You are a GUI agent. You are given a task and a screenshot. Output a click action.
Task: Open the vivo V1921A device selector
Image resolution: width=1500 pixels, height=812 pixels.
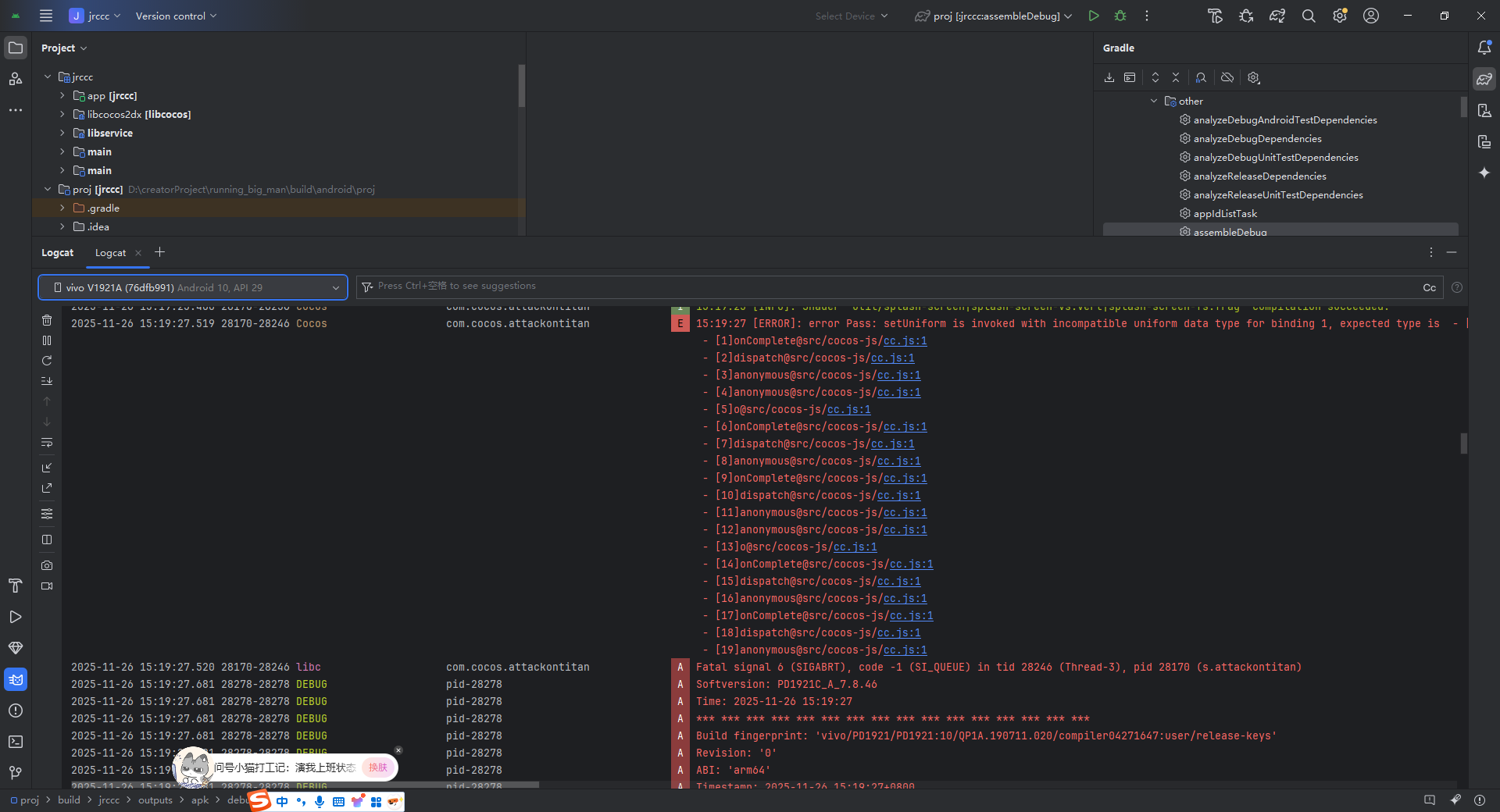coord(193,287)
